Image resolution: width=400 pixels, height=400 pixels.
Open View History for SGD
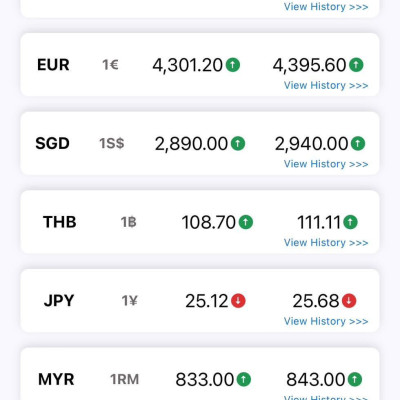pyautogui.click(x=326, y=164)
